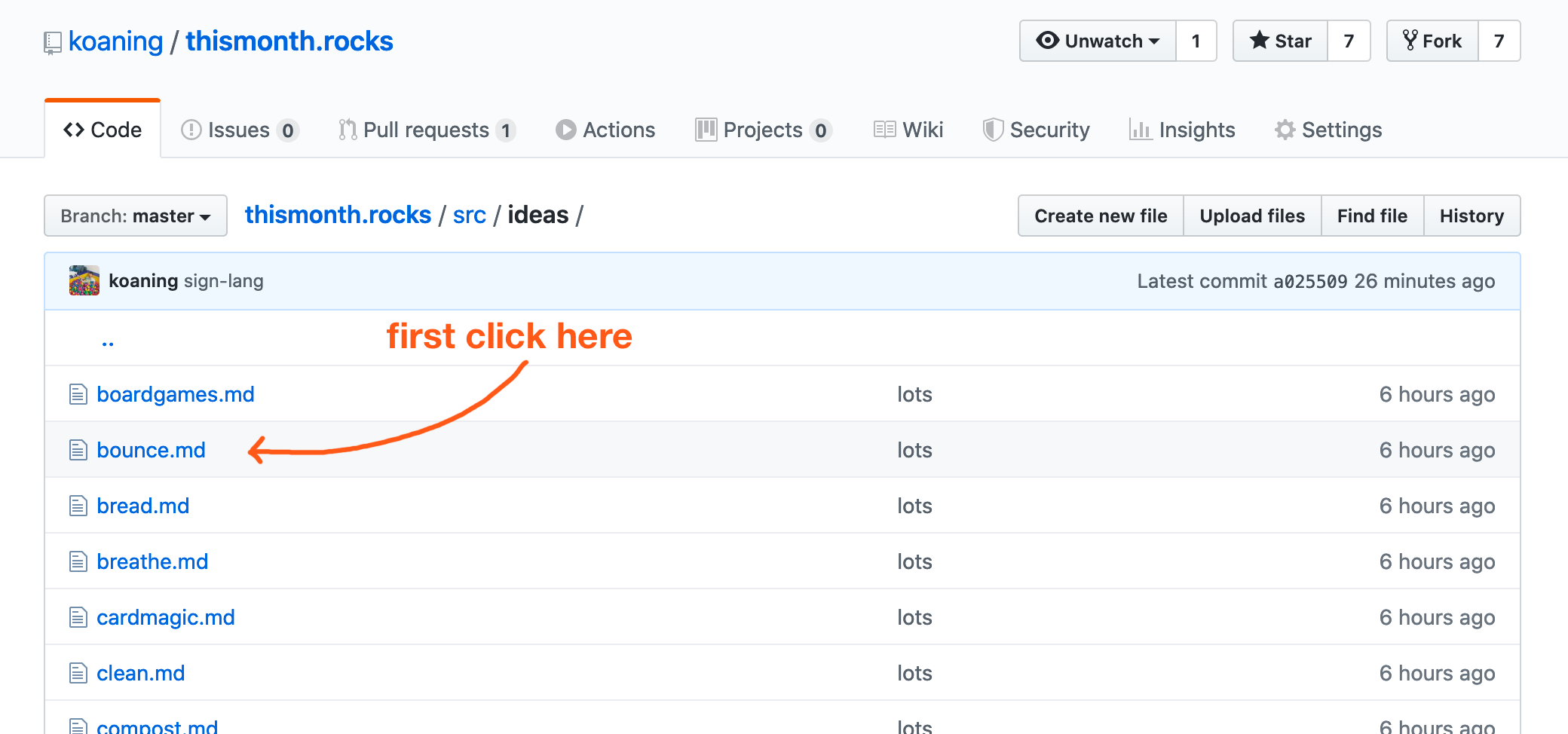The image size is (1568, 734).
Task: Go to the Wiki tab
Action: click(x=908, y=130)
